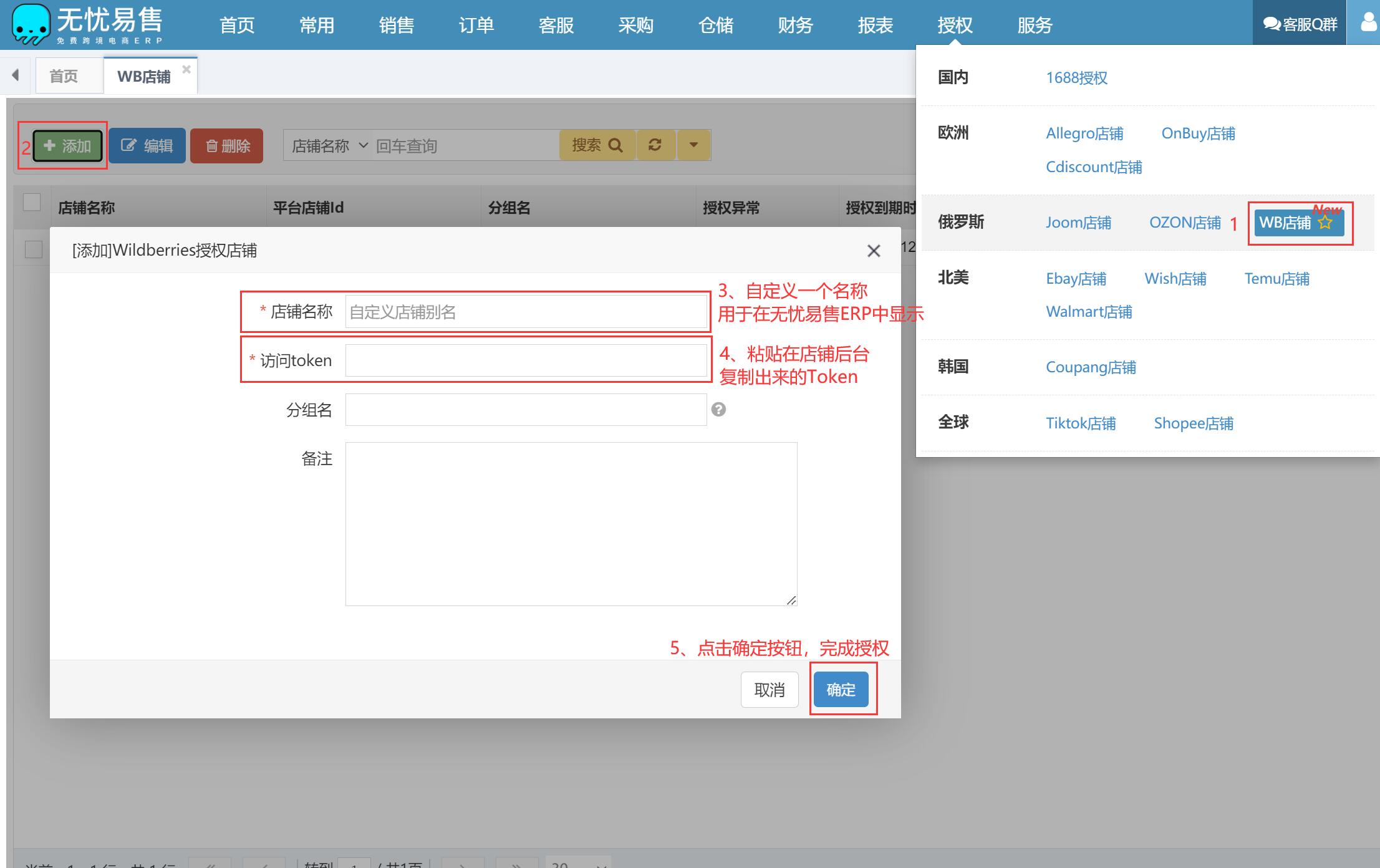Viewport: 1380px width, 868px height.
Task: Click the 添加 button
Action: [x=67, y=146]
